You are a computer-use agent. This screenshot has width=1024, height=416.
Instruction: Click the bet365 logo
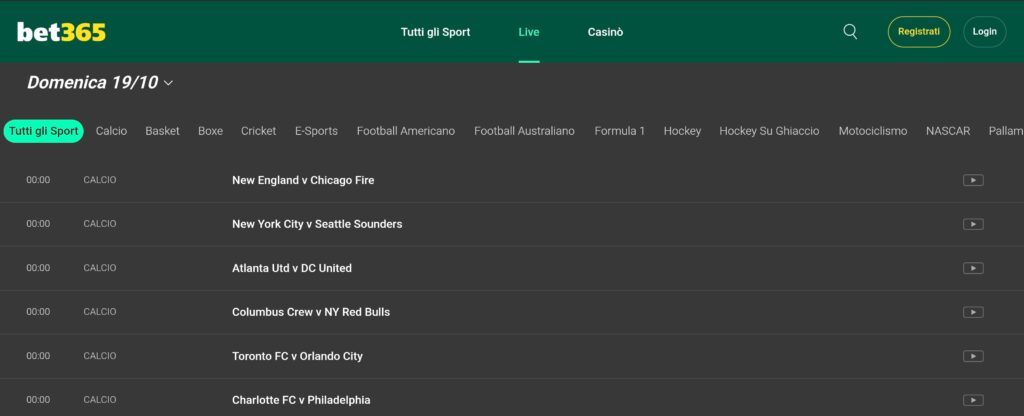(x=61, y=32)
